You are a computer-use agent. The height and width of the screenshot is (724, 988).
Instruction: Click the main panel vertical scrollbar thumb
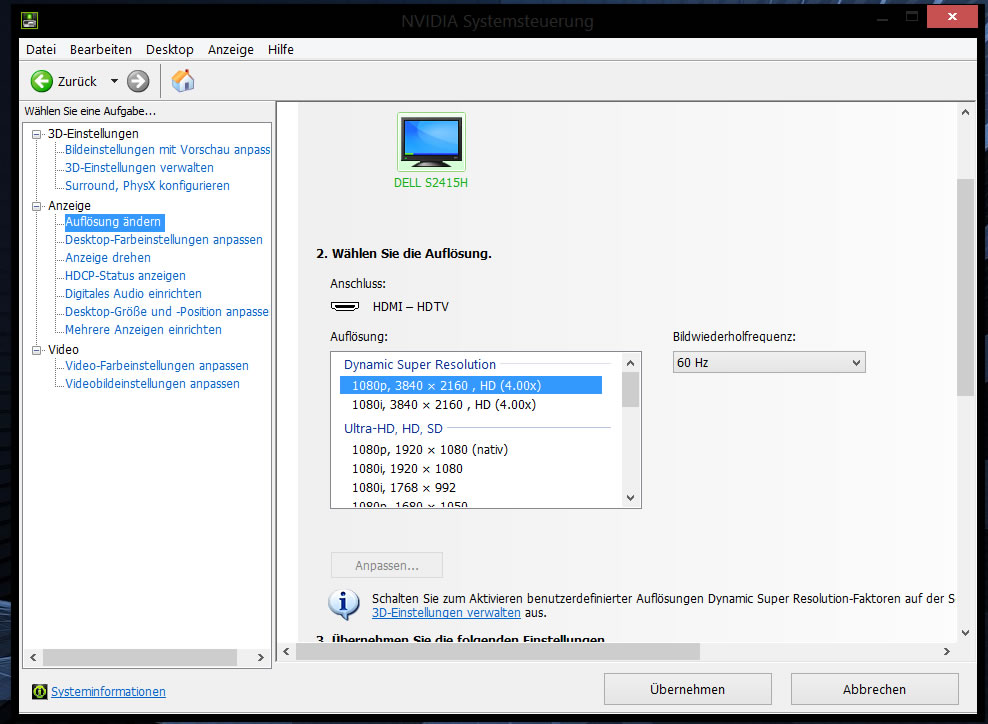point(965,287)
